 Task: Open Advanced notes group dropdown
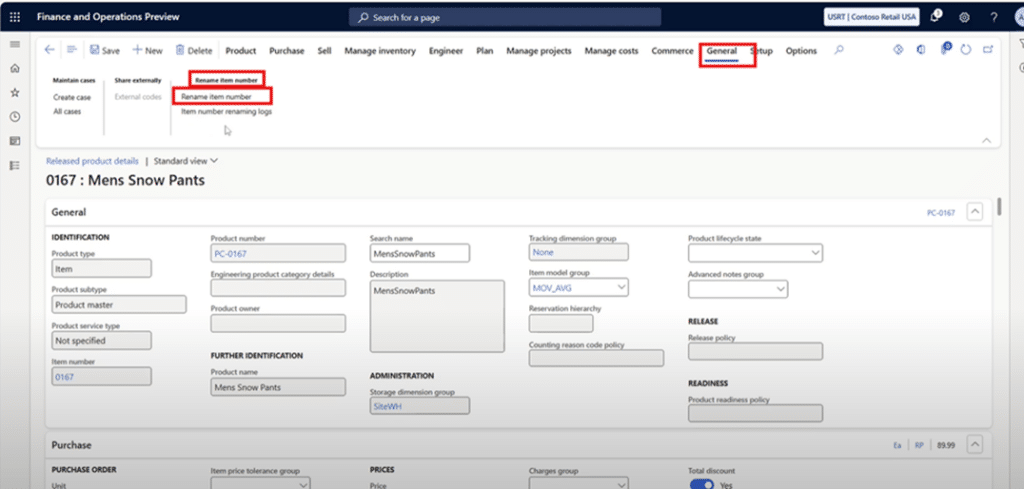click(x=780, y=289)
